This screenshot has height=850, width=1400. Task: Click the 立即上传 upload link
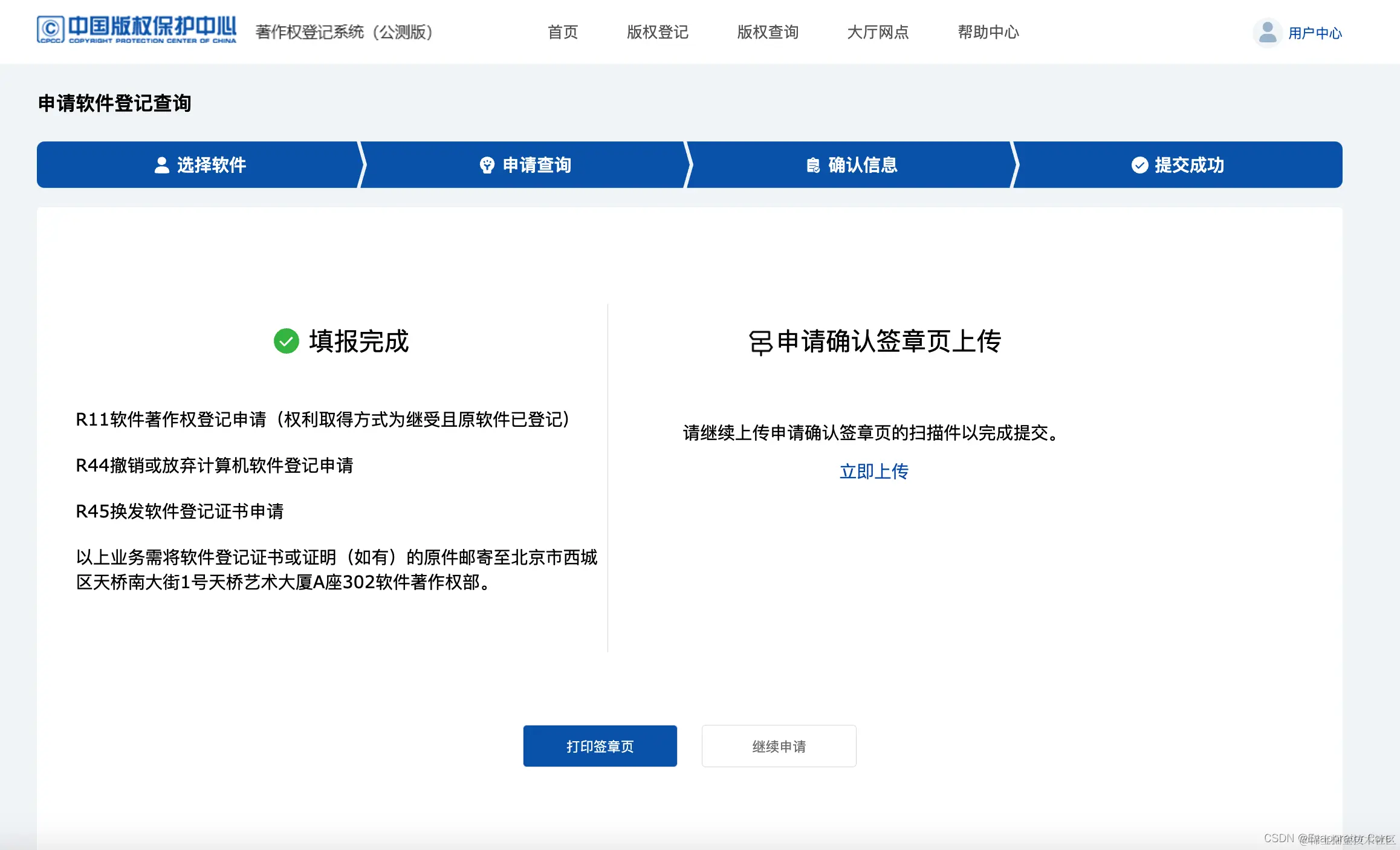tap(874, 471)
